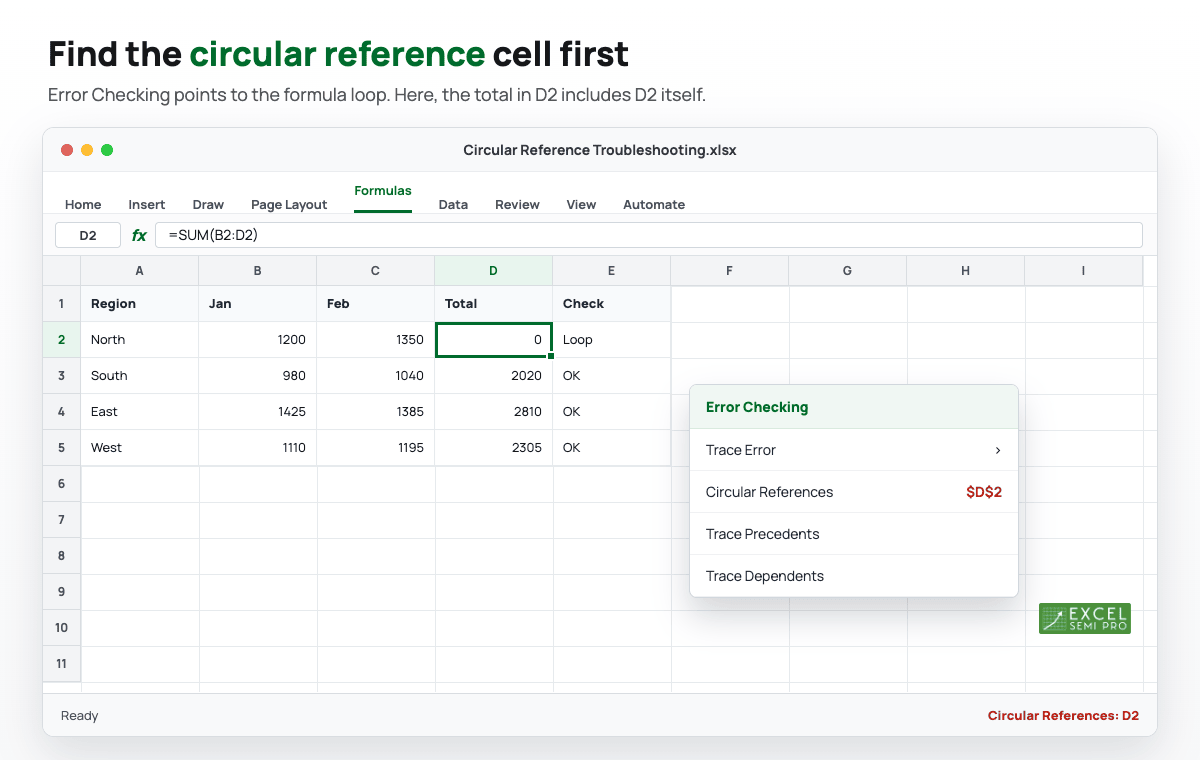Select column D header

click(493, 270)
